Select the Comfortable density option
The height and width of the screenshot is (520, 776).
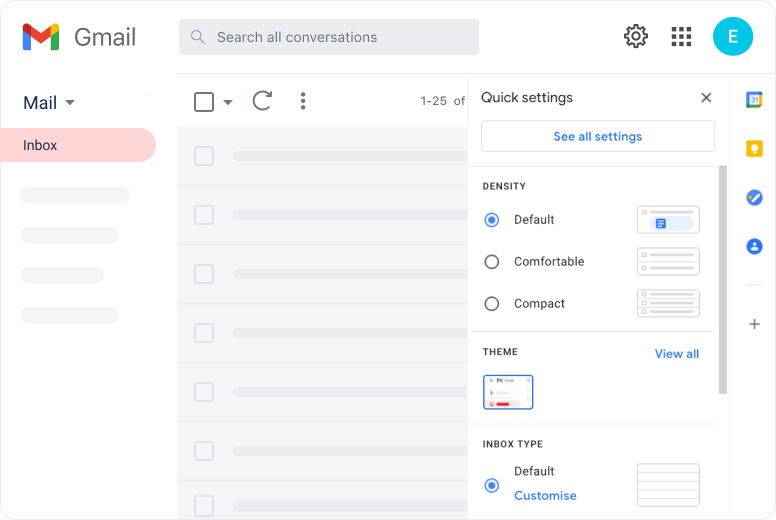[x=492, y=262]
